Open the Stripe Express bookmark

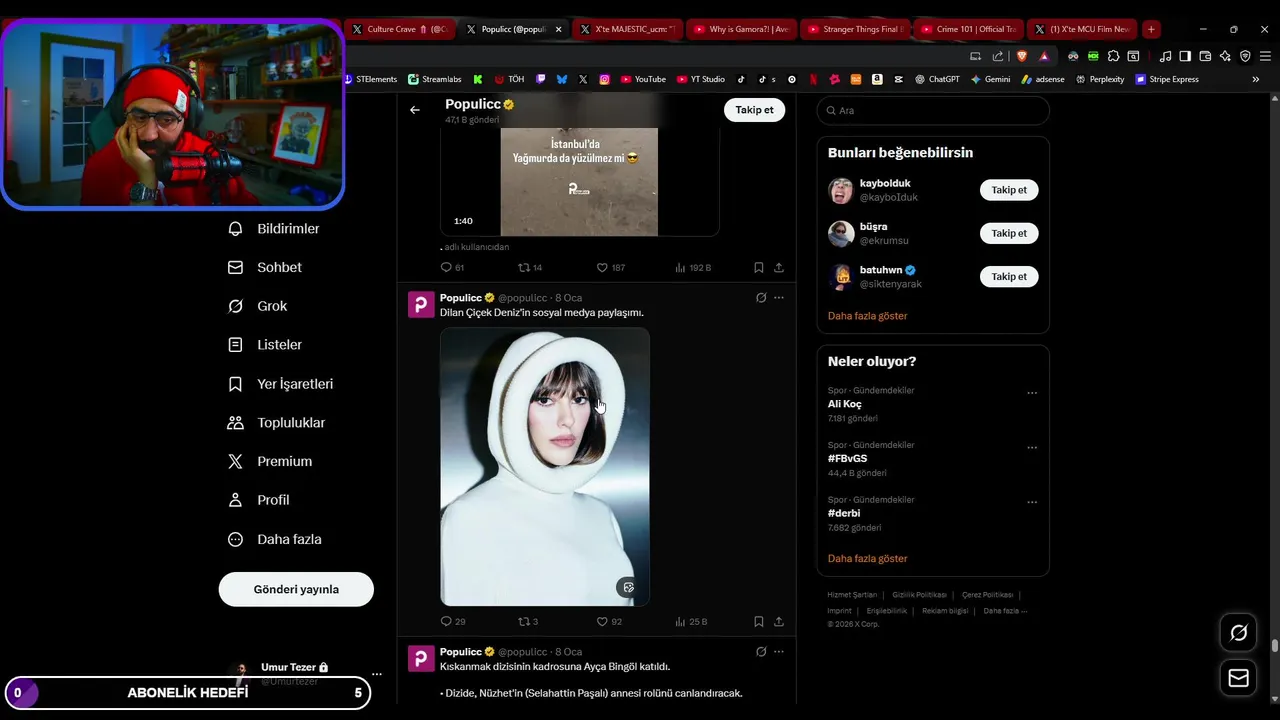coord(1167,79)
